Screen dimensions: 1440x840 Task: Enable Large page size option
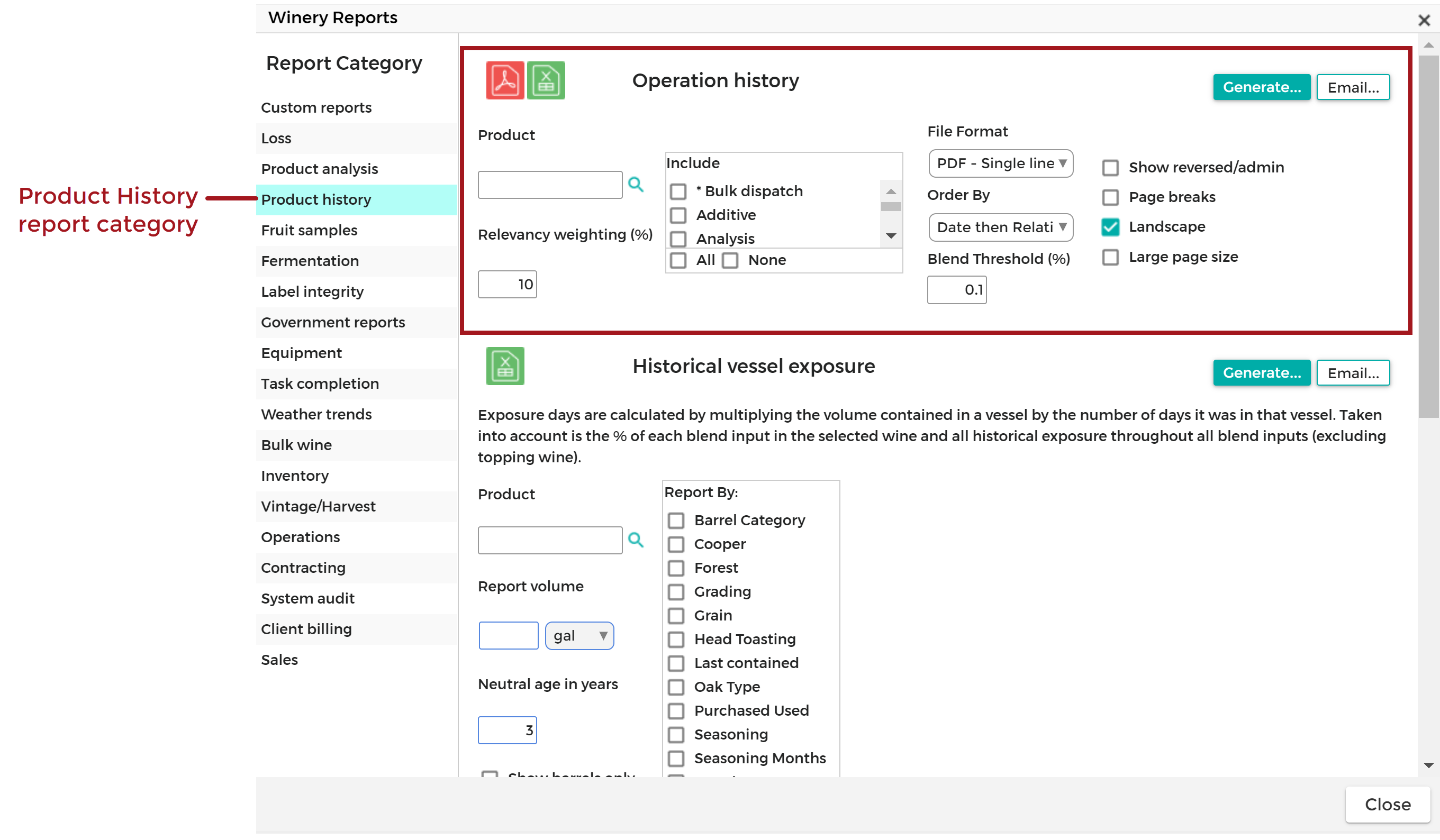click(x=1110, y=258)
